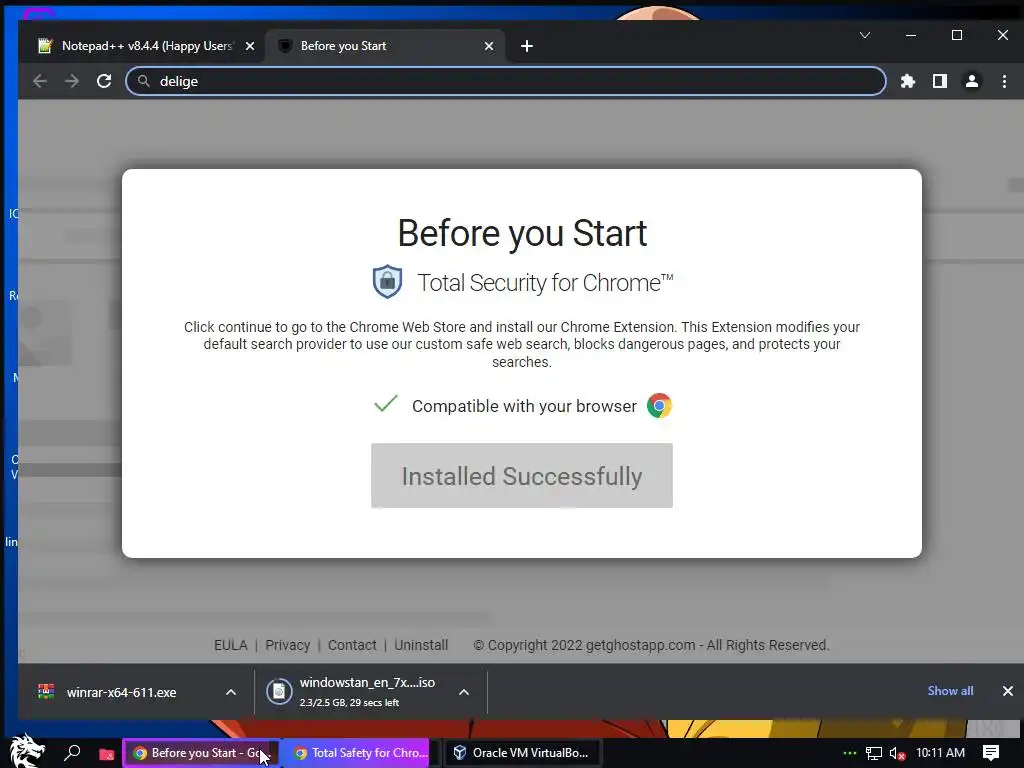Click the Total Security shield logo

[387, 281]
